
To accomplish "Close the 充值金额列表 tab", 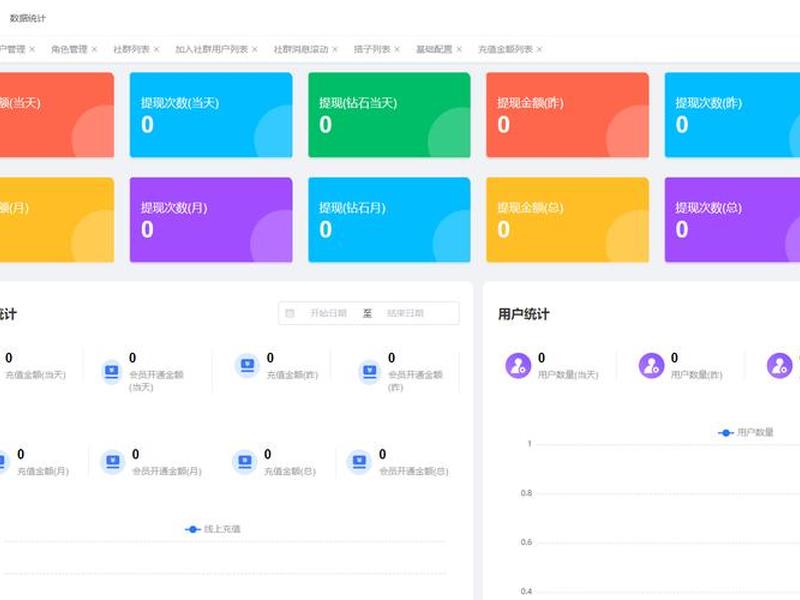I will 539,49.
